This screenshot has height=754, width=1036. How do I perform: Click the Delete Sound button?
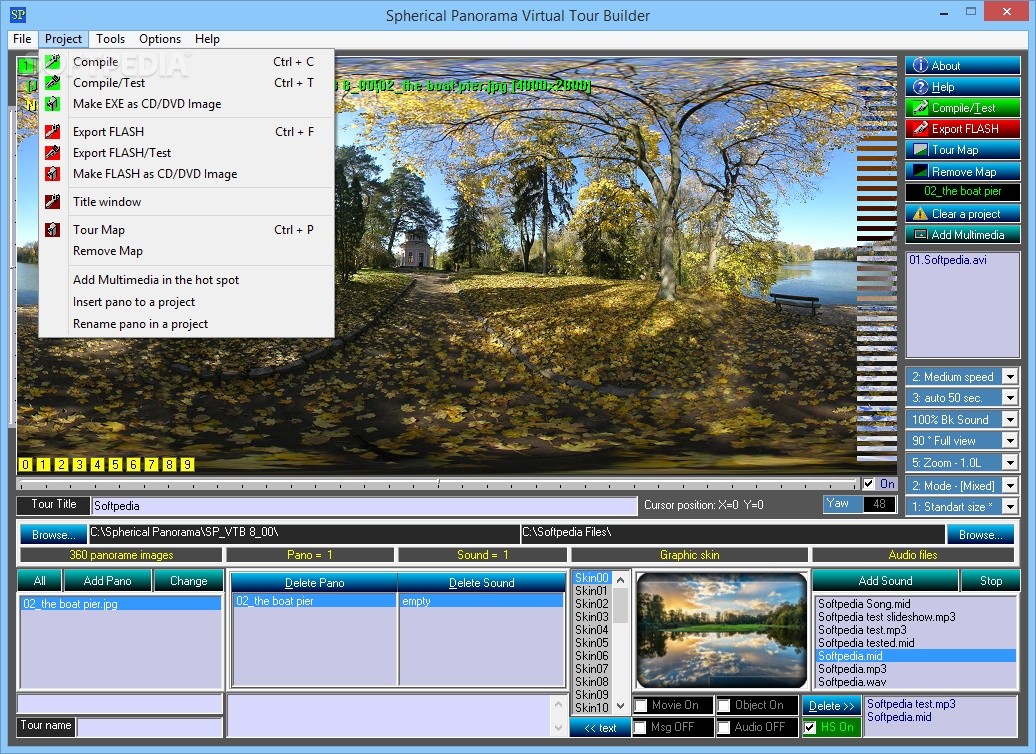tap(482, 583)
